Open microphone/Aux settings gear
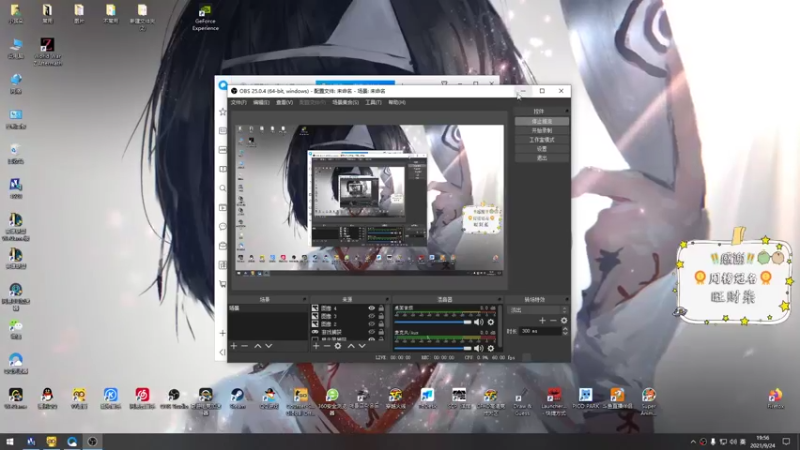800x450 pixels. click(x=491, y=348)
